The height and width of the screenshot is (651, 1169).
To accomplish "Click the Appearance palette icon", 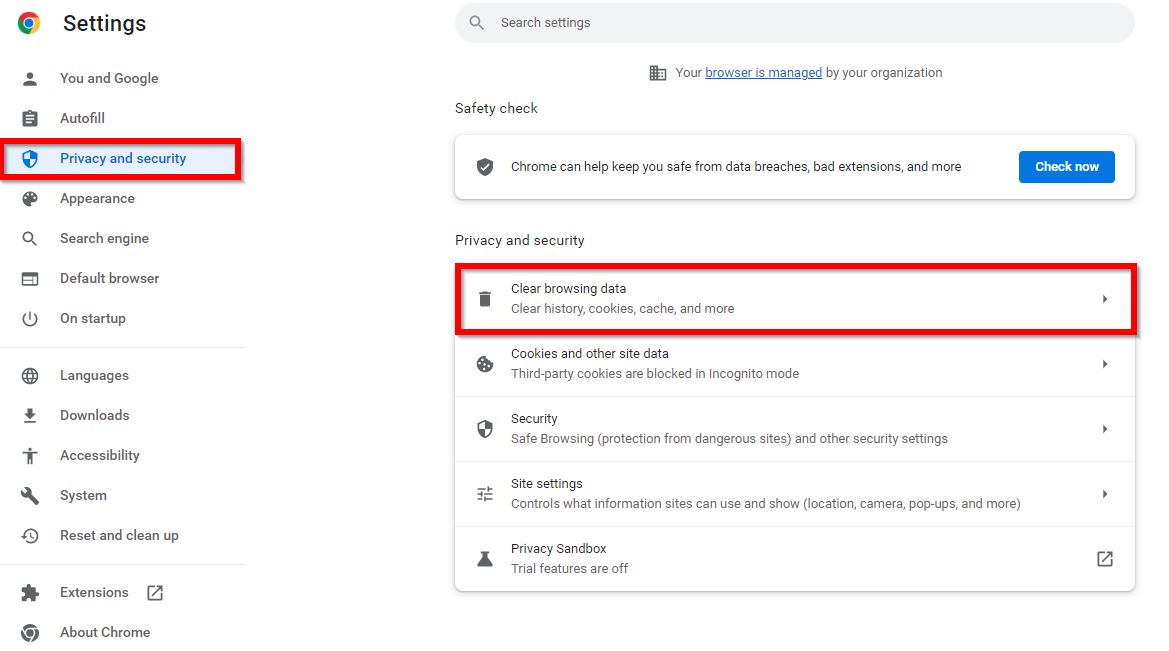I will tap(30, 198).
